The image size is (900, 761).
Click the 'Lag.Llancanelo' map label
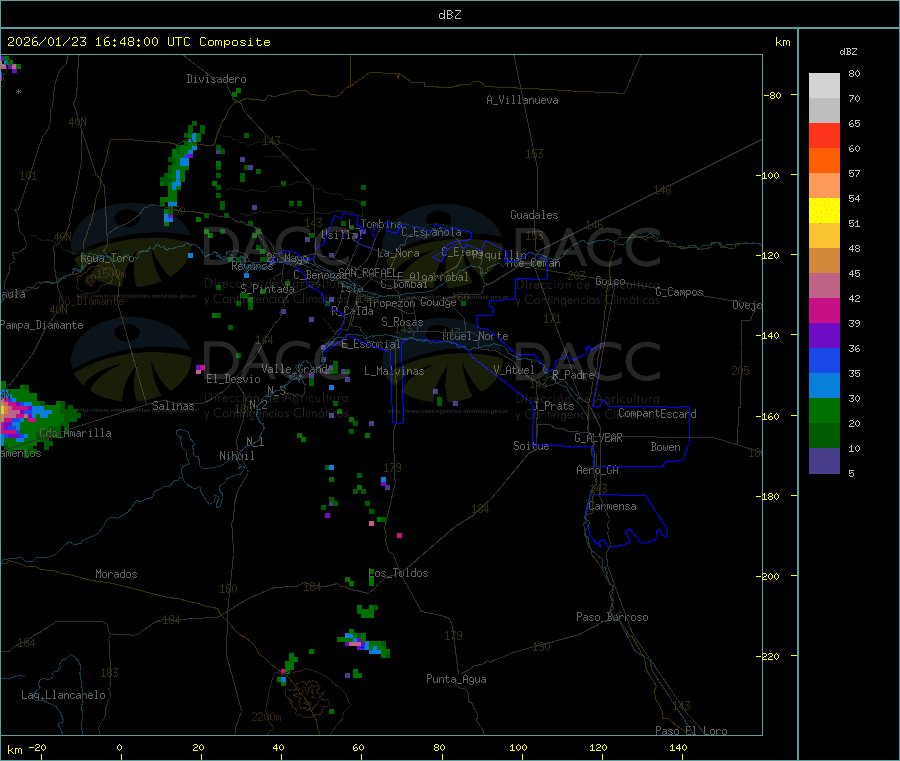64,695
